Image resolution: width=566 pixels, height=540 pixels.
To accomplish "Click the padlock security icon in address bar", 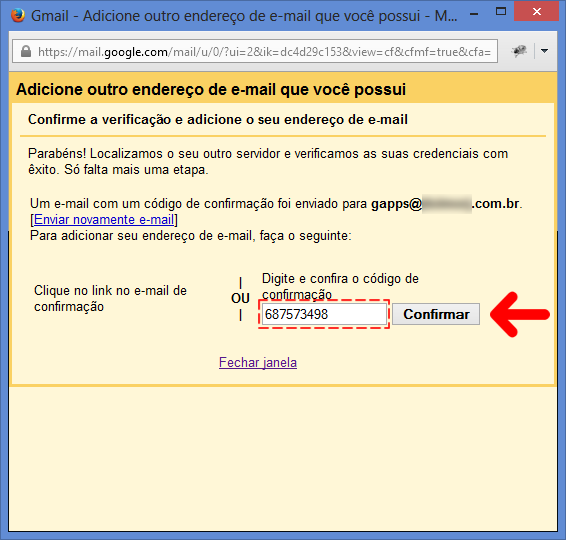I will pyautogui.click(x=26, y=51).
